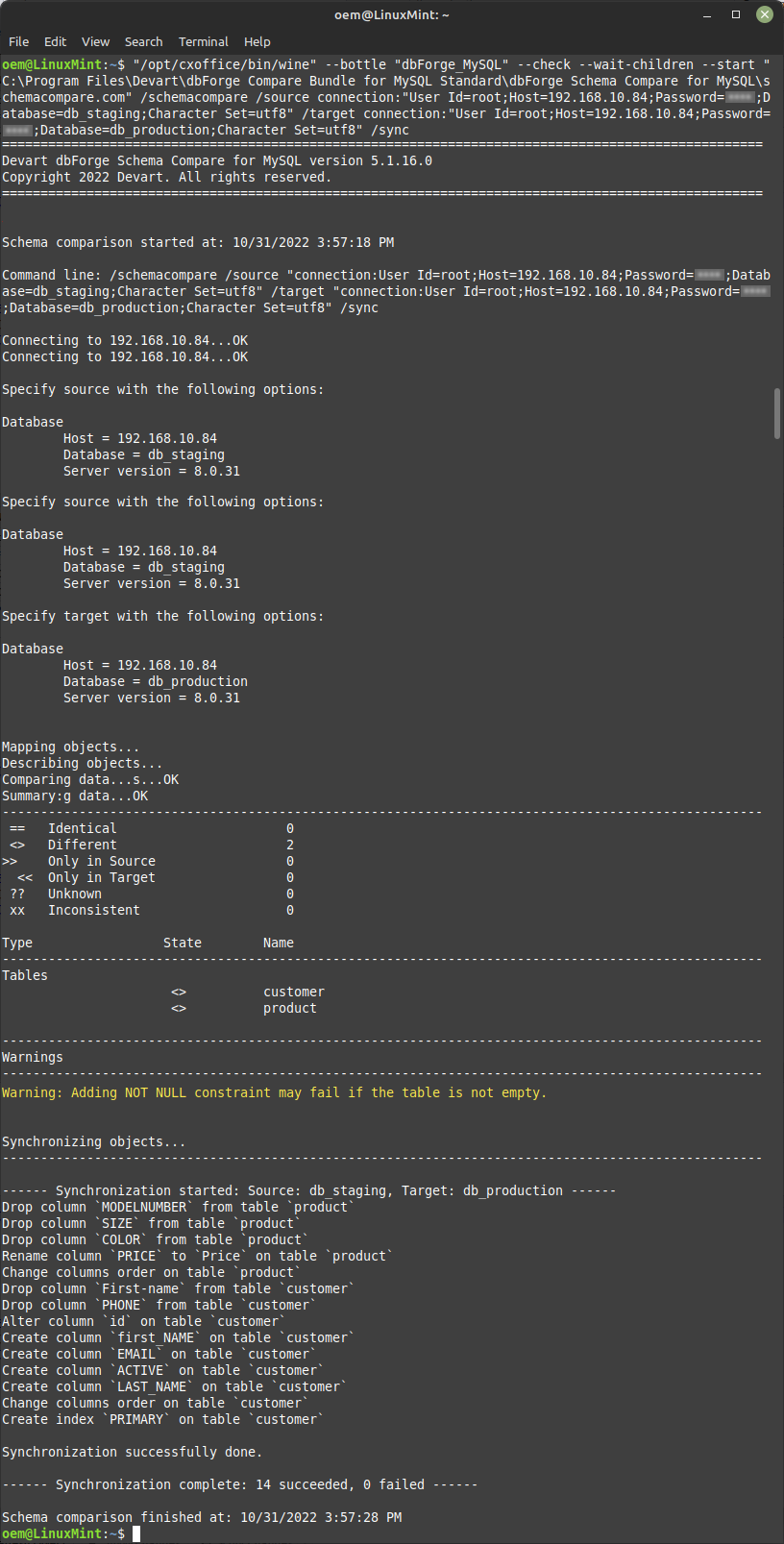Click 'Describing objects...' line
The image size is (784, 1544).
tap(83, 763)
